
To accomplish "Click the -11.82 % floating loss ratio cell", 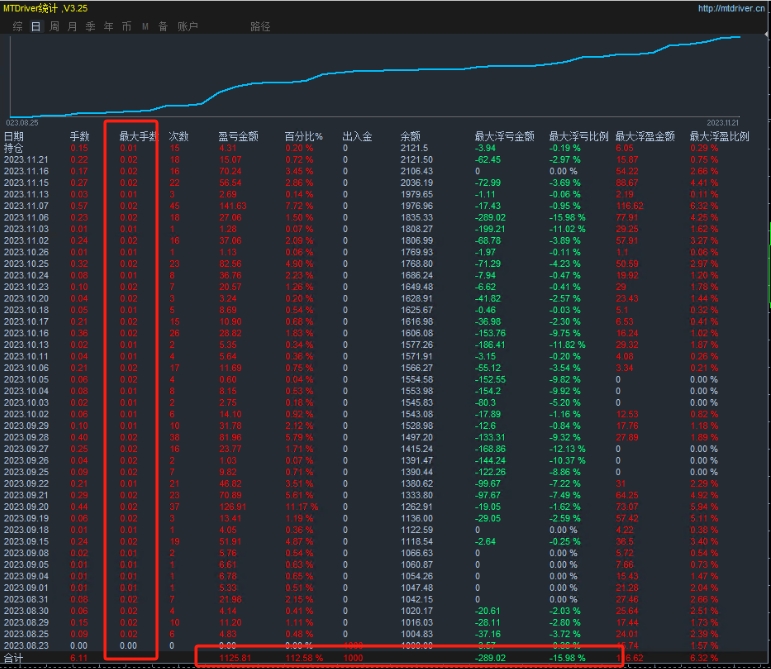I will [567, 345].
